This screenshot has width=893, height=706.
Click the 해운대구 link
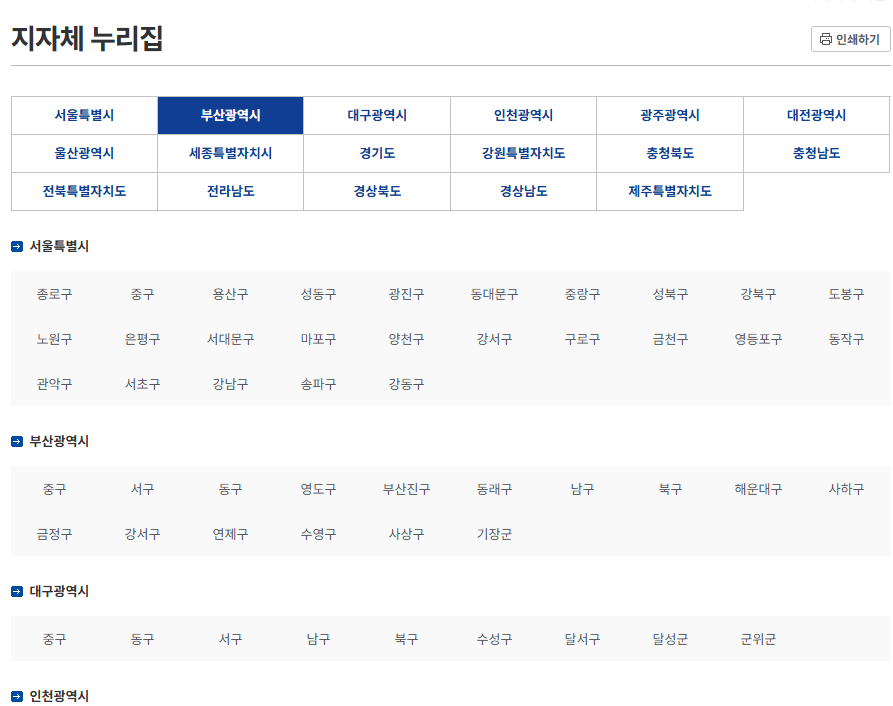pos(758,489)
